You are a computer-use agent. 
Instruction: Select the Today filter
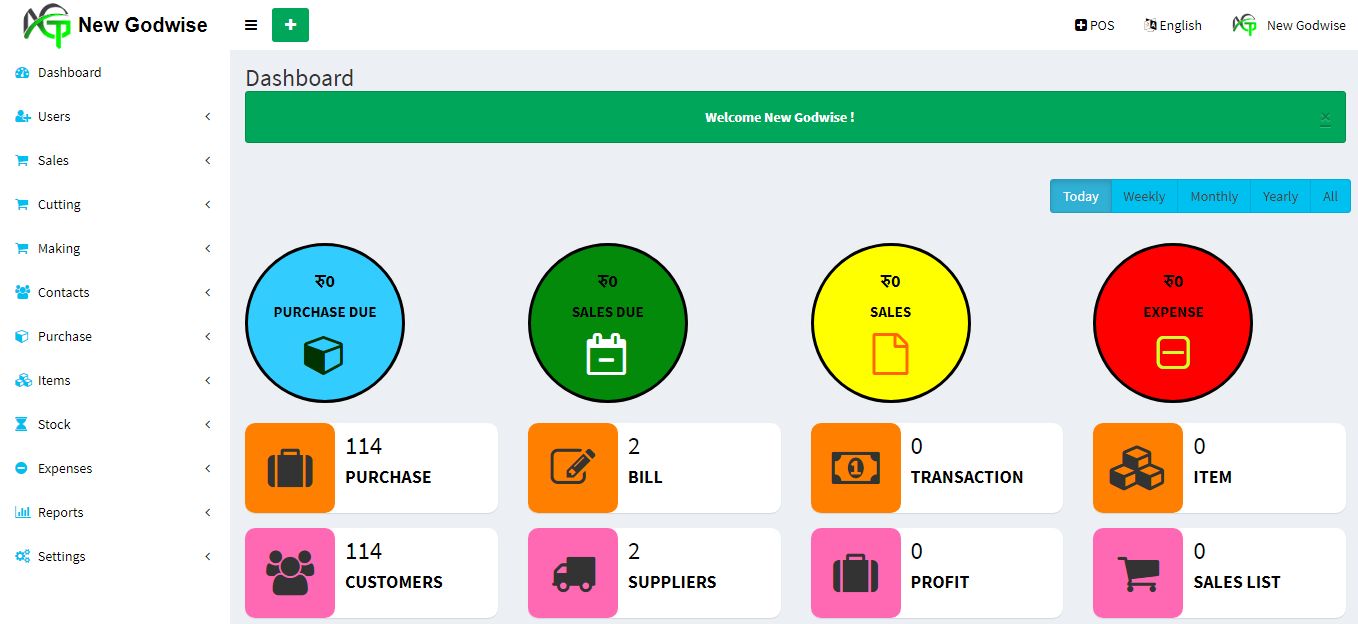click(x=1080, y=196)
